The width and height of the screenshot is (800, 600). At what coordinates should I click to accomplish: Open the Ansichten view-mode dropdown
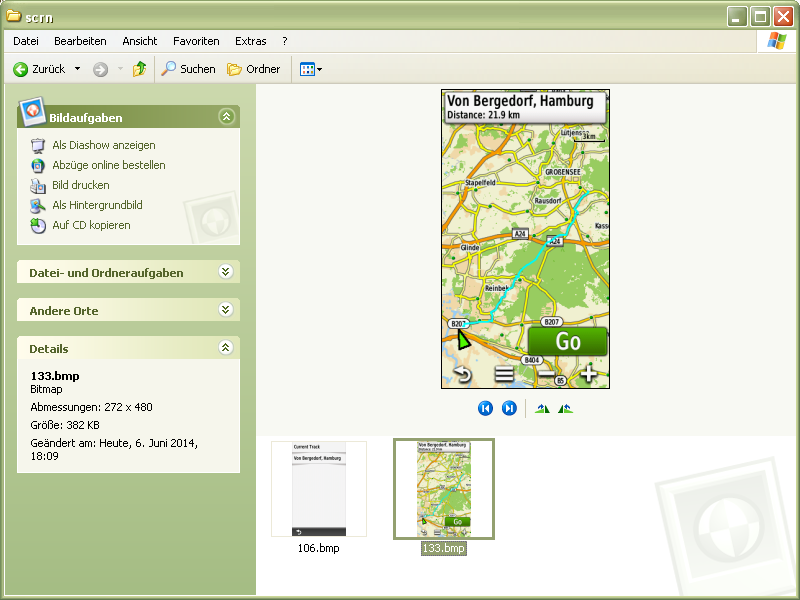pos(311,69)
